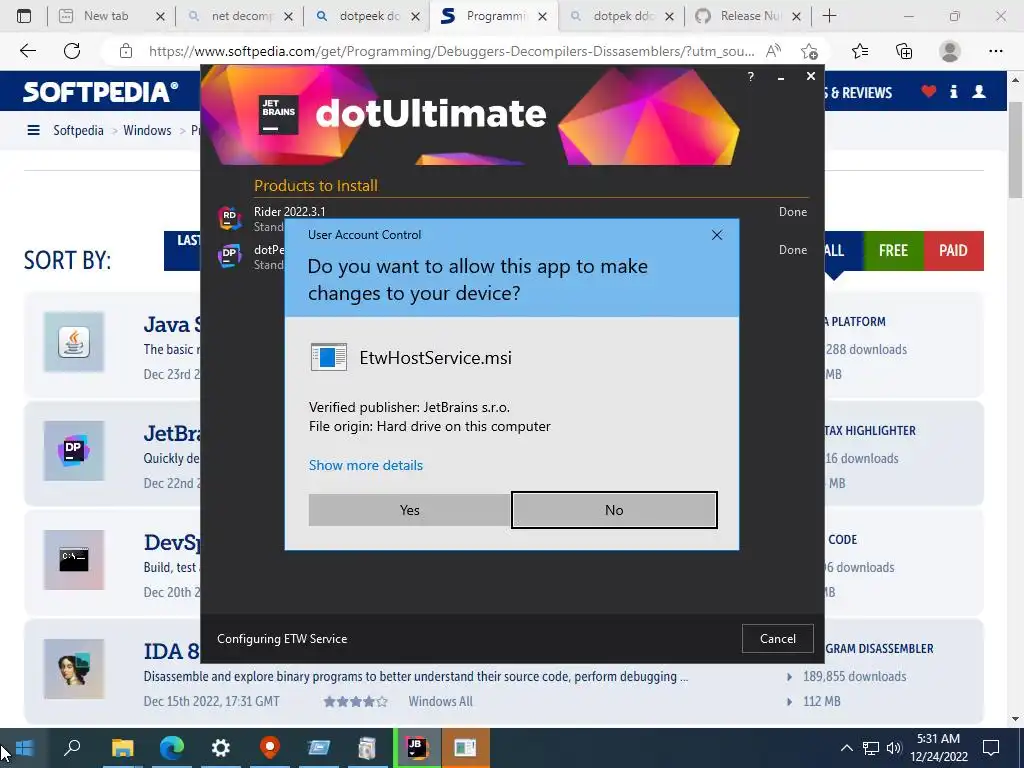Screen dimensions: 1024x768
Task: Click the Edge taskbar icon
Action: tap(172, 748)
